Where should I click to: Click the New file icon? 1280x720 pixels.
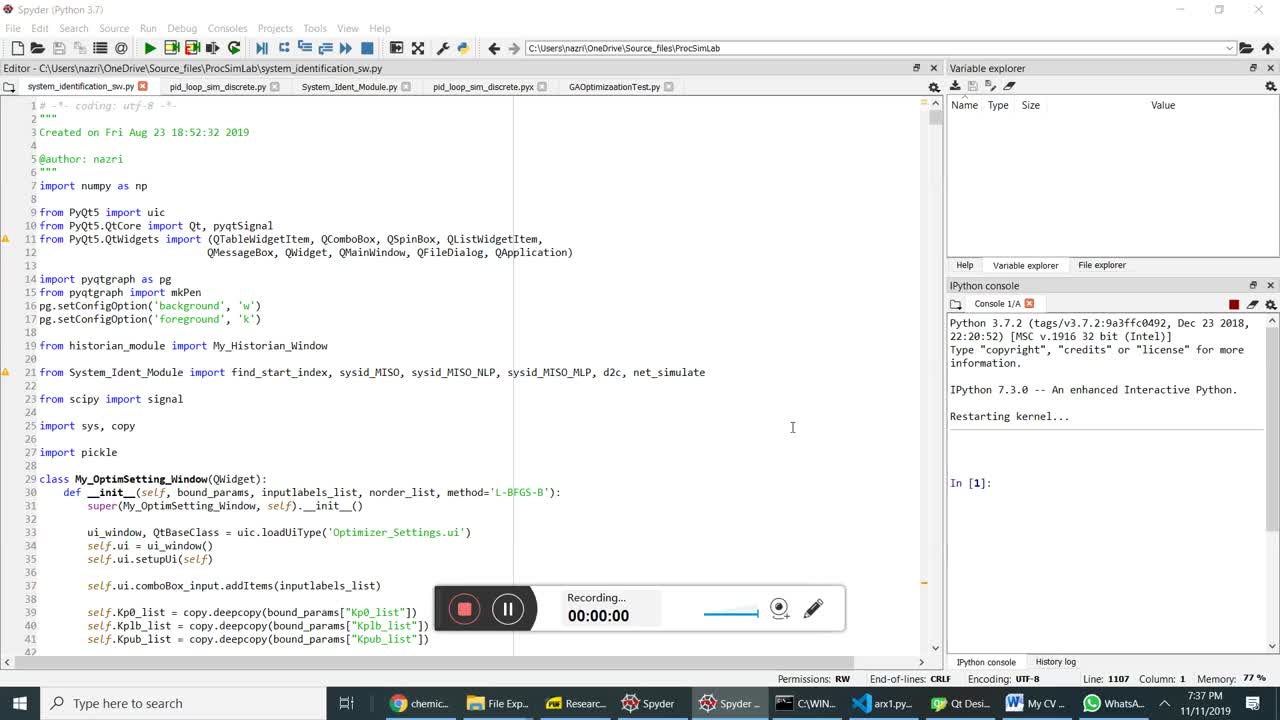17,48
